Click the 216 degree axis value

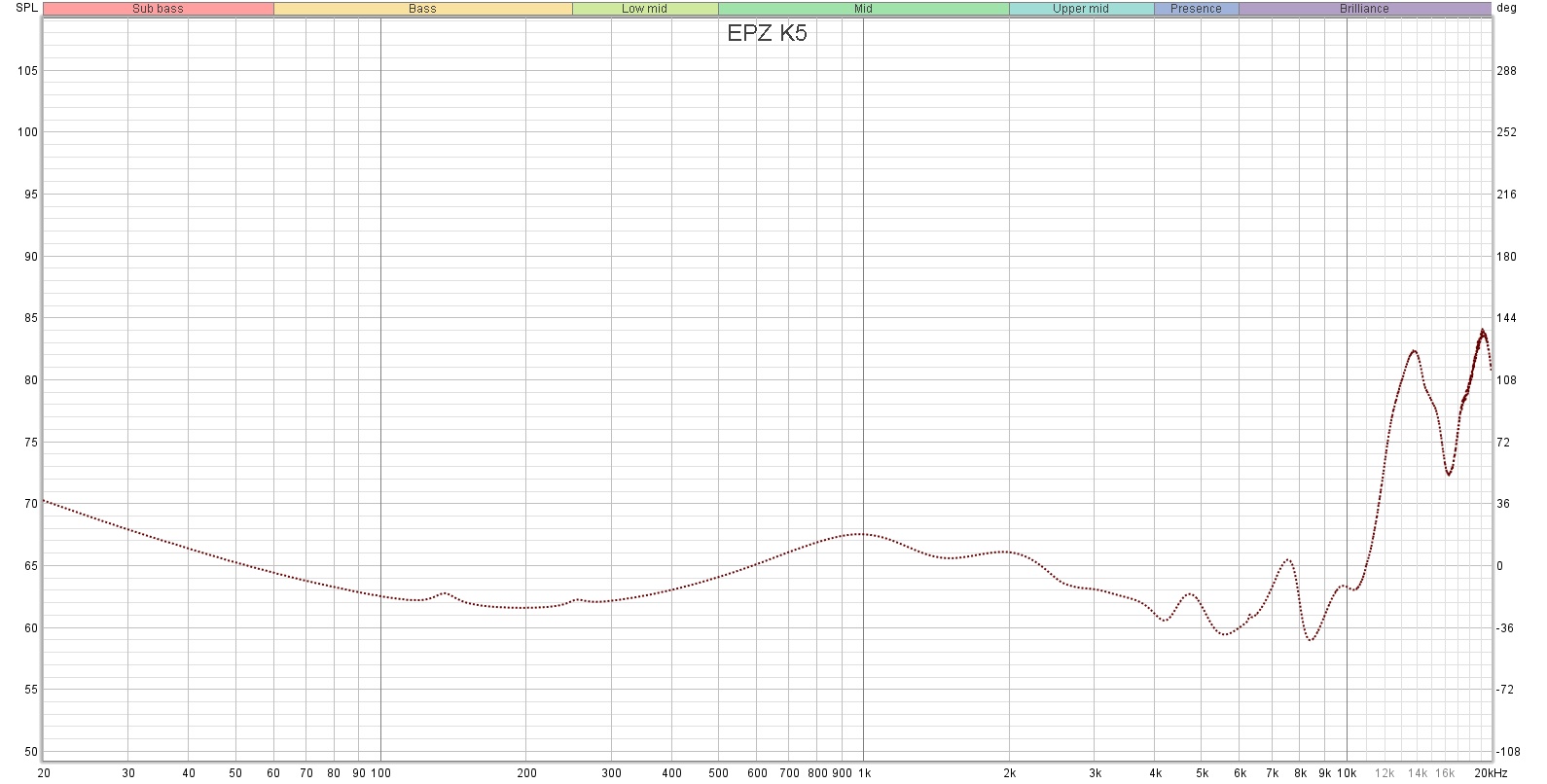click(1506, 195)
